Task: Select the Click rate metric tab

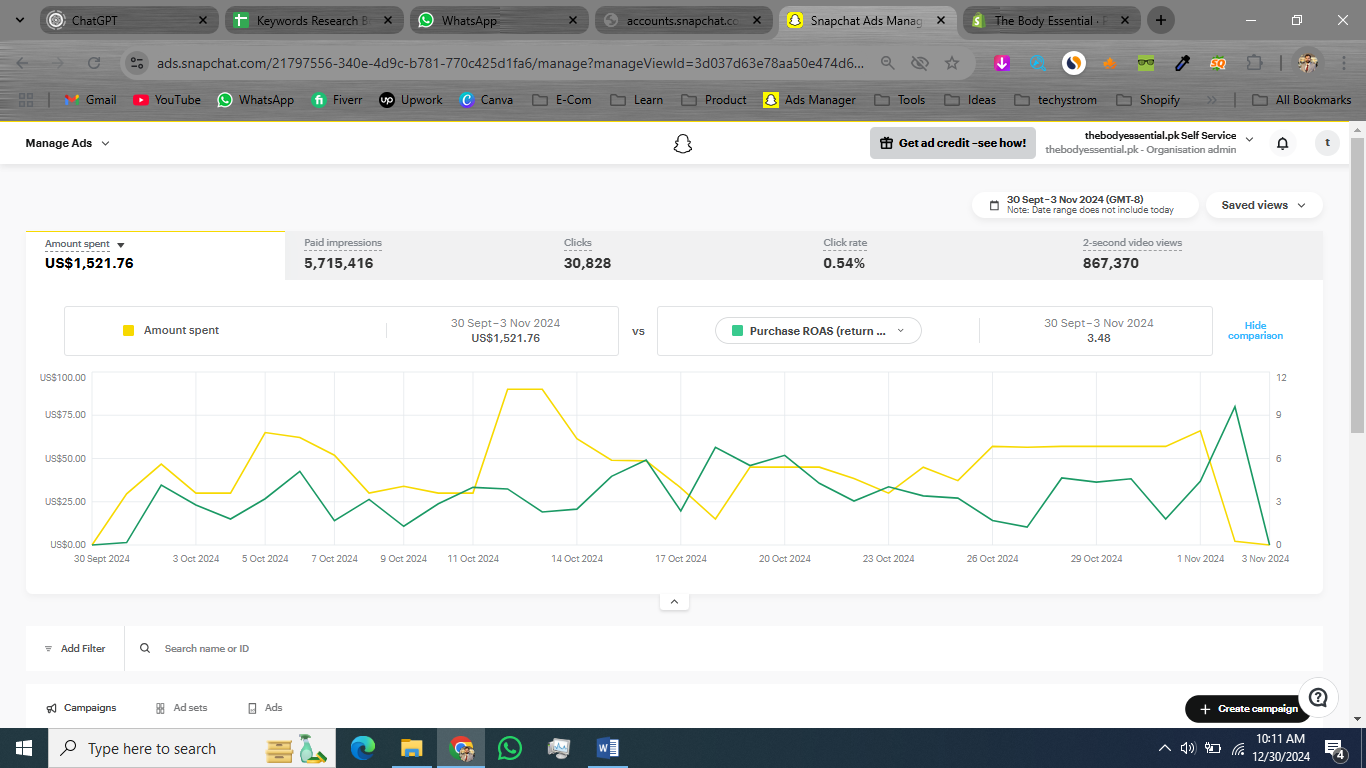Action: pyautogui.click(x=932, y=255)
